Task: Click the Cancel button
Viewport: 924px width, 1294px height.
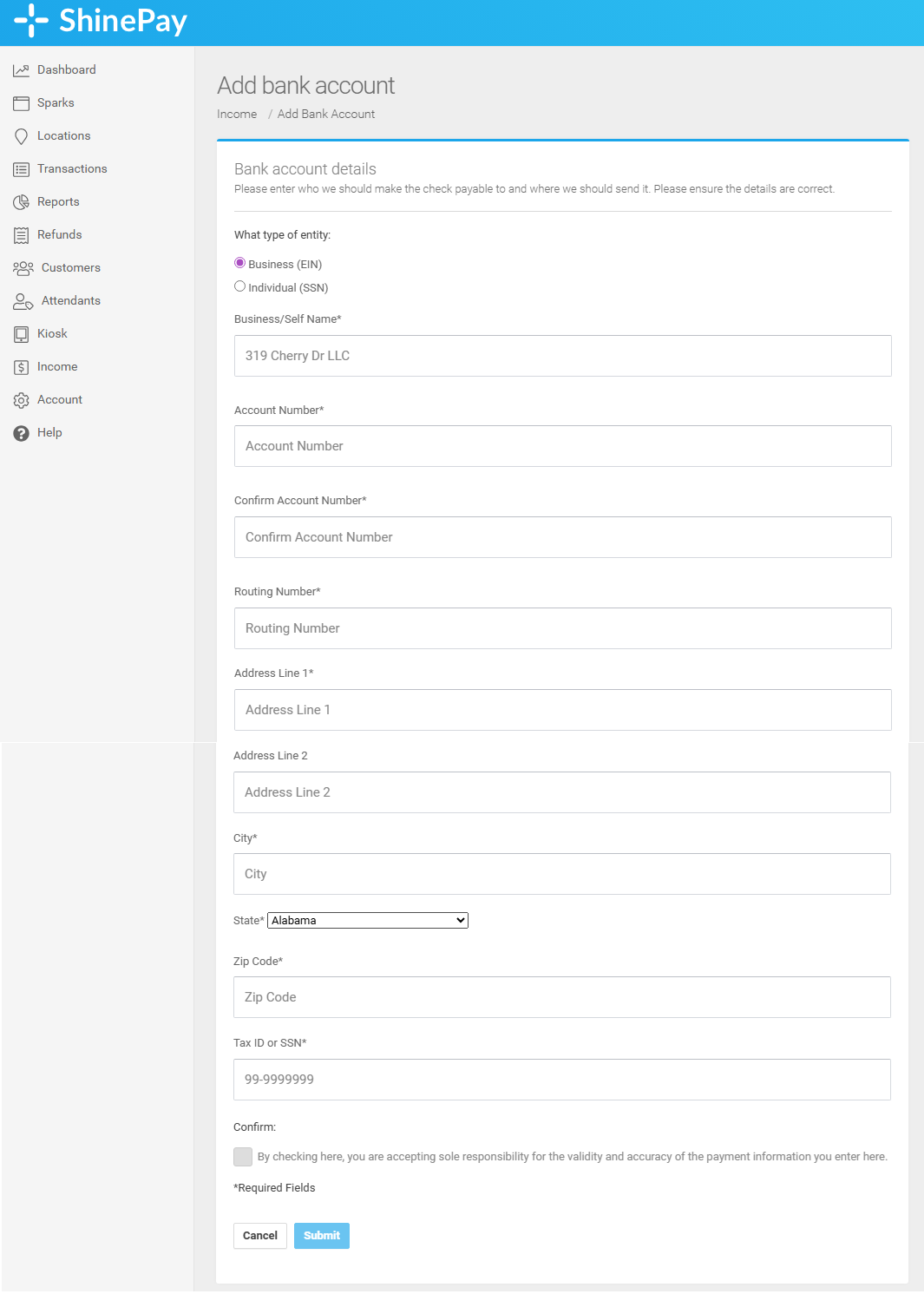Action: [x=260, y=1236]
